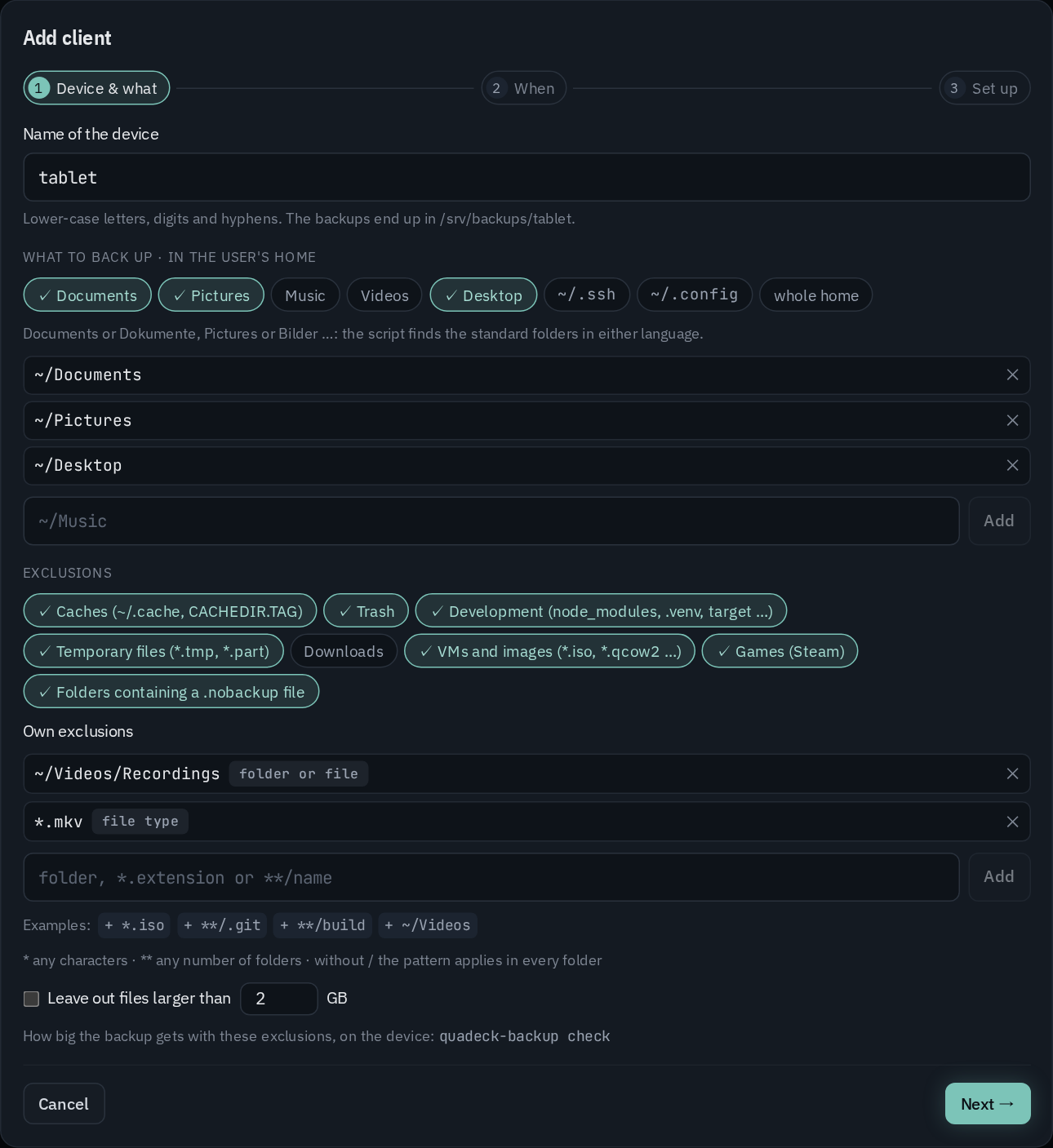Toggle the VMs and images exclusion chip
This screenshot has width=1053, height=1148.
(549, 650)
